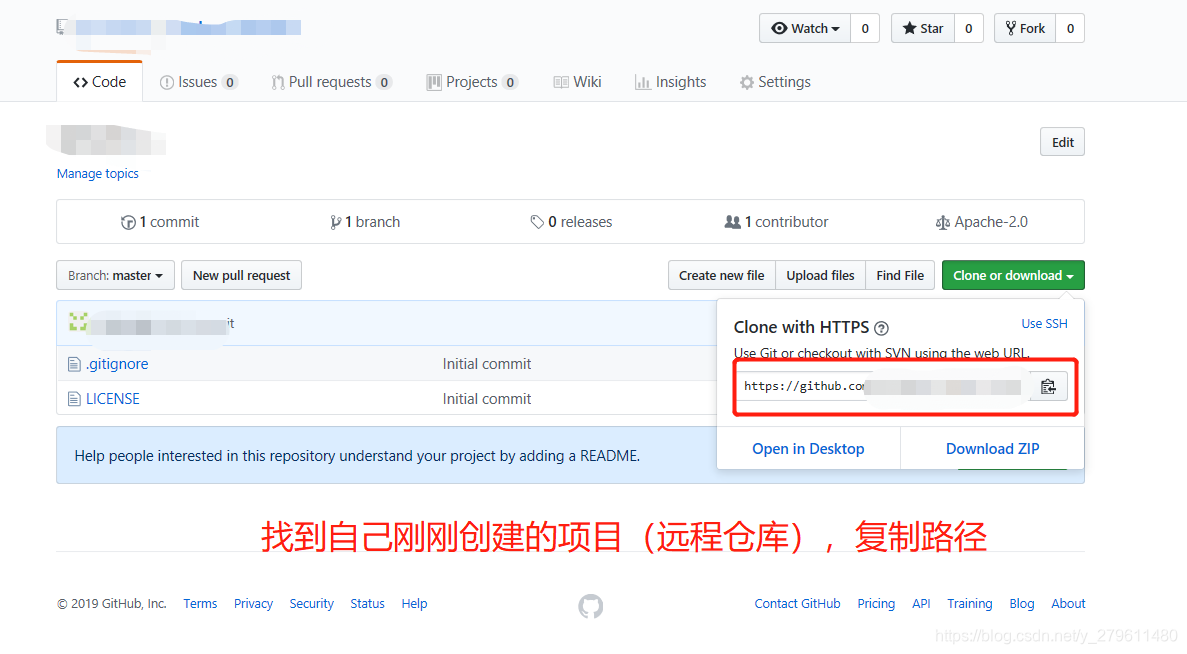Viewport: 1187px width, 654px height.
Task: Open Blog footer link
Action: tap(1021, 603)
